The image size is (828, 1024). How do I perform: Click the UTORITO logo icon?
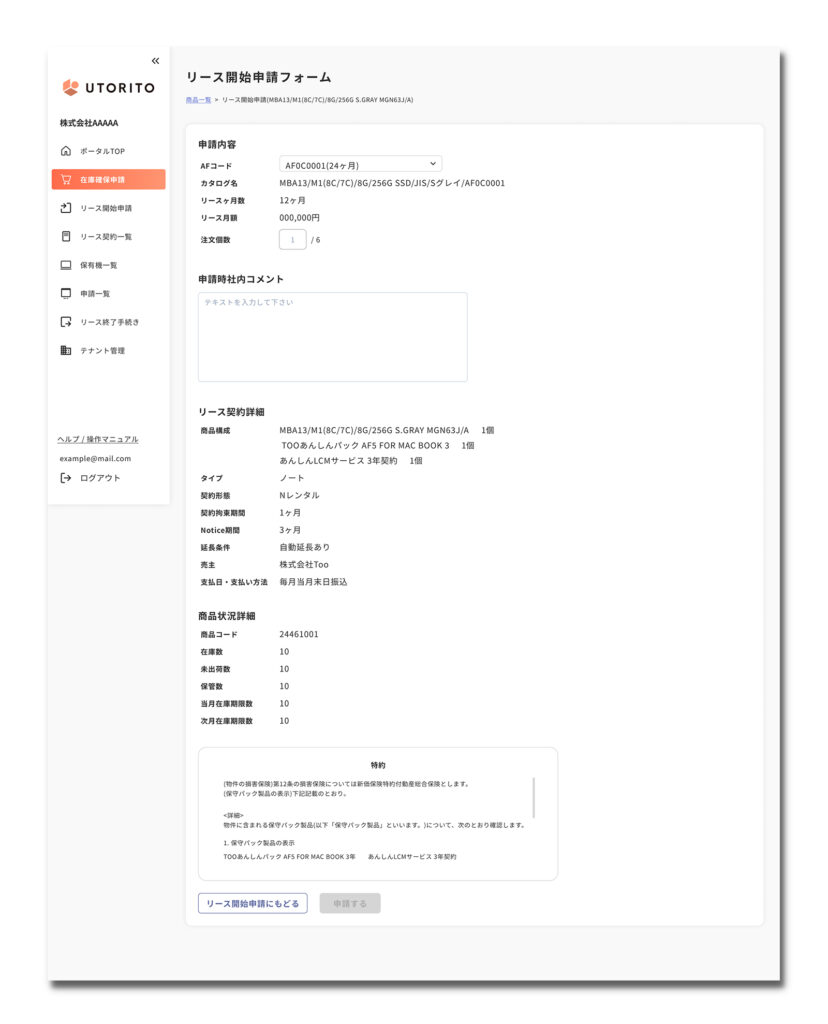point(70,88)
